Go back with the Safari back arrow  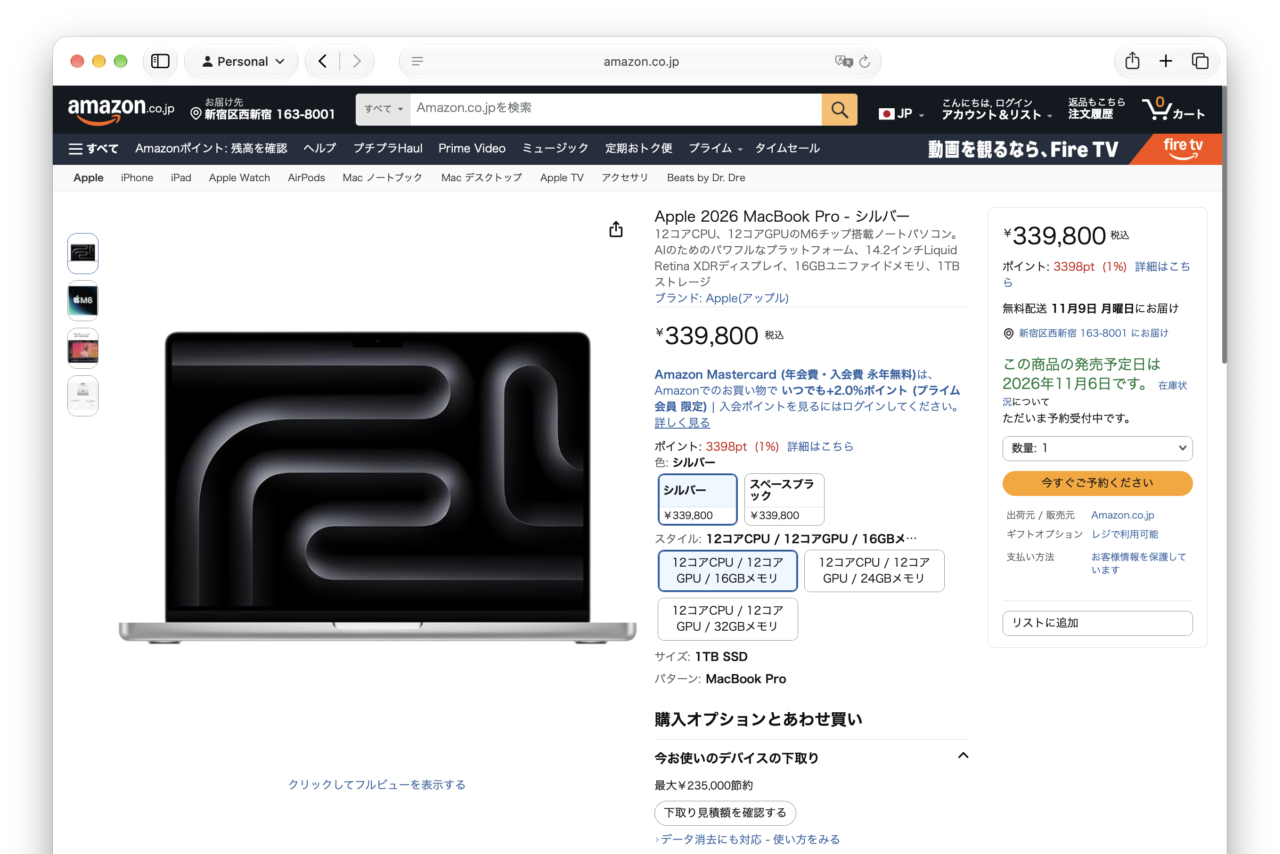(322, 61)
